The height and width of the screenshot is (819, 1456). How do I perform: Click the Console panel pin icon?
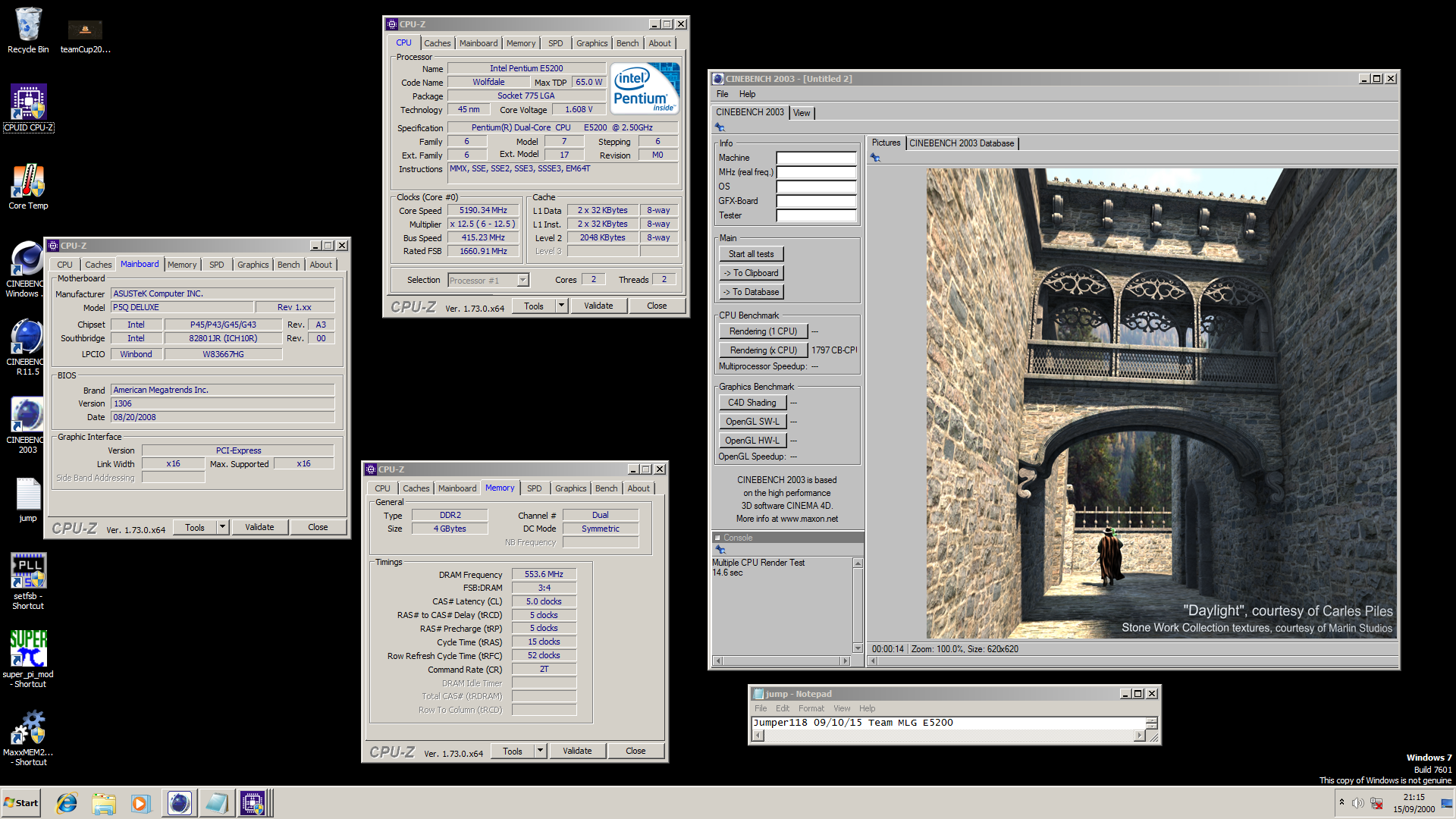[x=720, y=550]
